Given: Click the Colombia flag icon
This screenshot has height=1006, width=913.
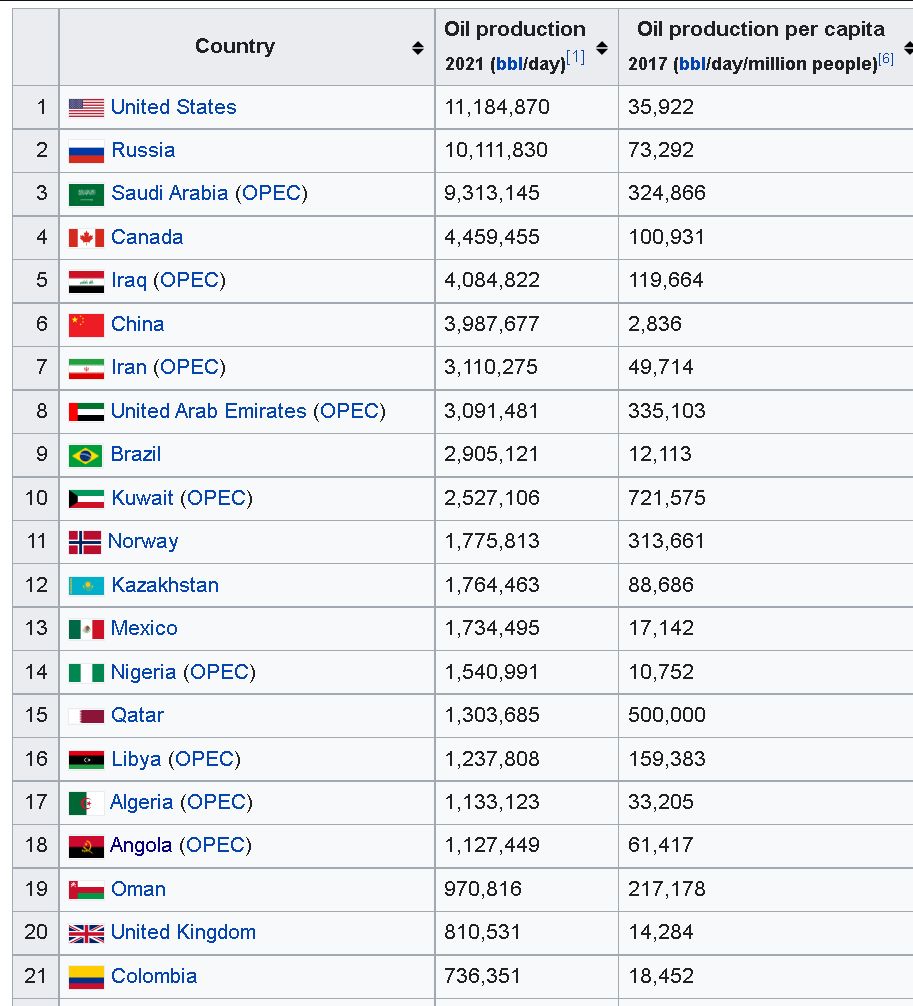Looking at the screenshot, I should point(86,977).
